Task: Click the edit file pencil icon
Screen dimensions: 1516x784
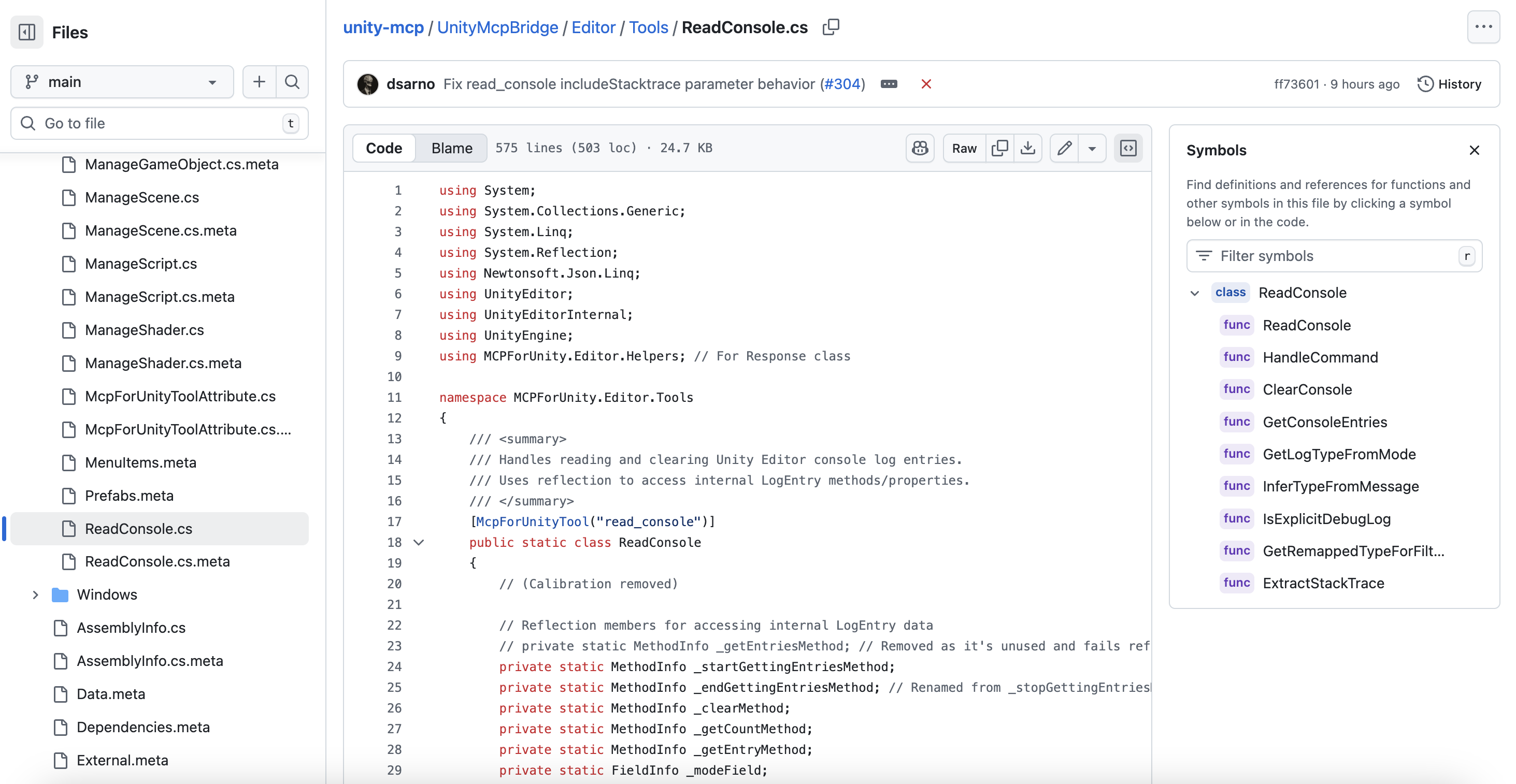Action: [x=1064, y=148]
